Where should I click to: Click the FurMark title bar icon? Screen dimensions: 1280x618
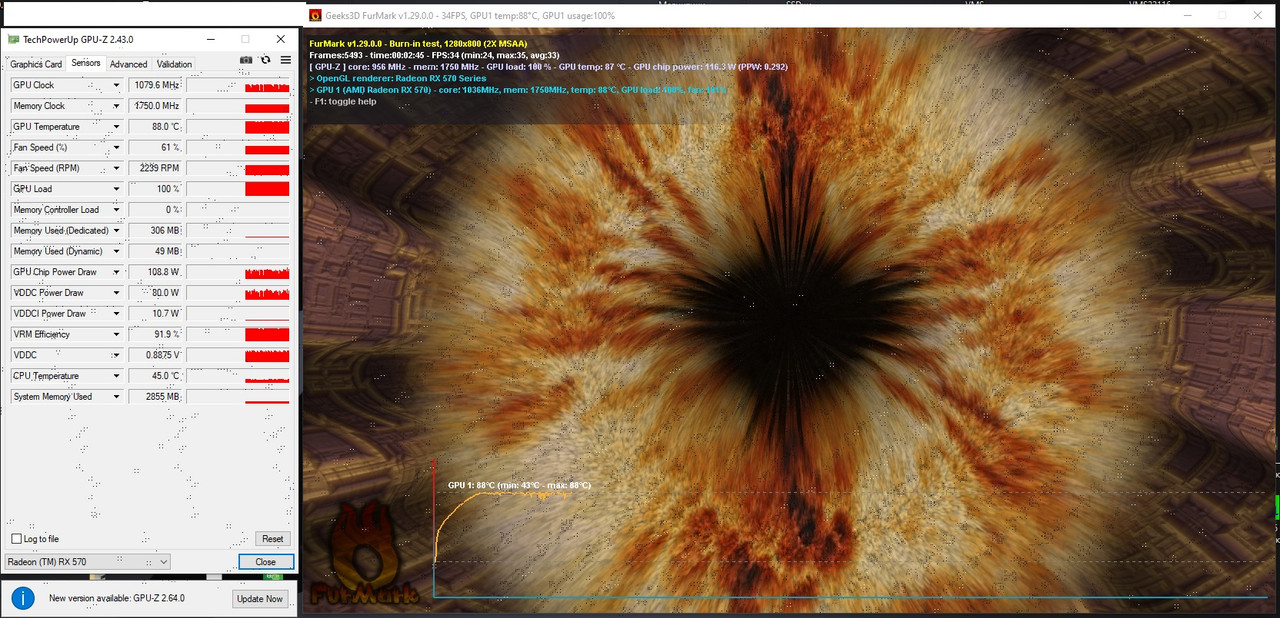tap(316, 15)
